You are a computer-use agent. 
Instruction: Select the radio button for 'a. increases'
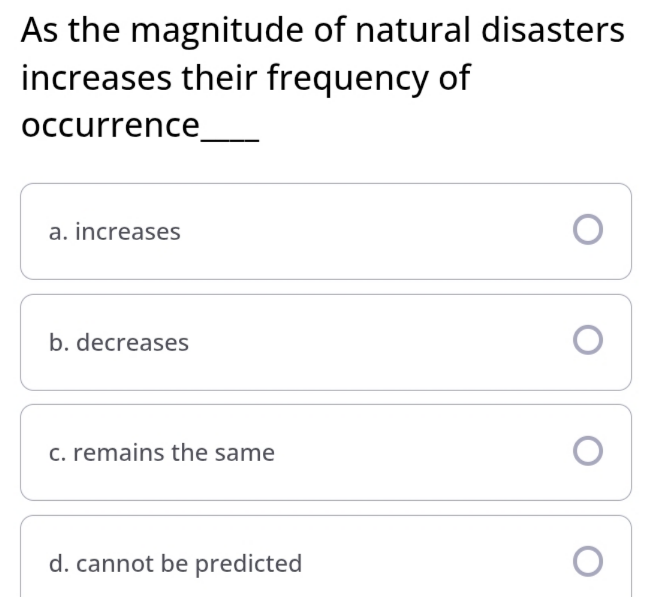point(588,229)
